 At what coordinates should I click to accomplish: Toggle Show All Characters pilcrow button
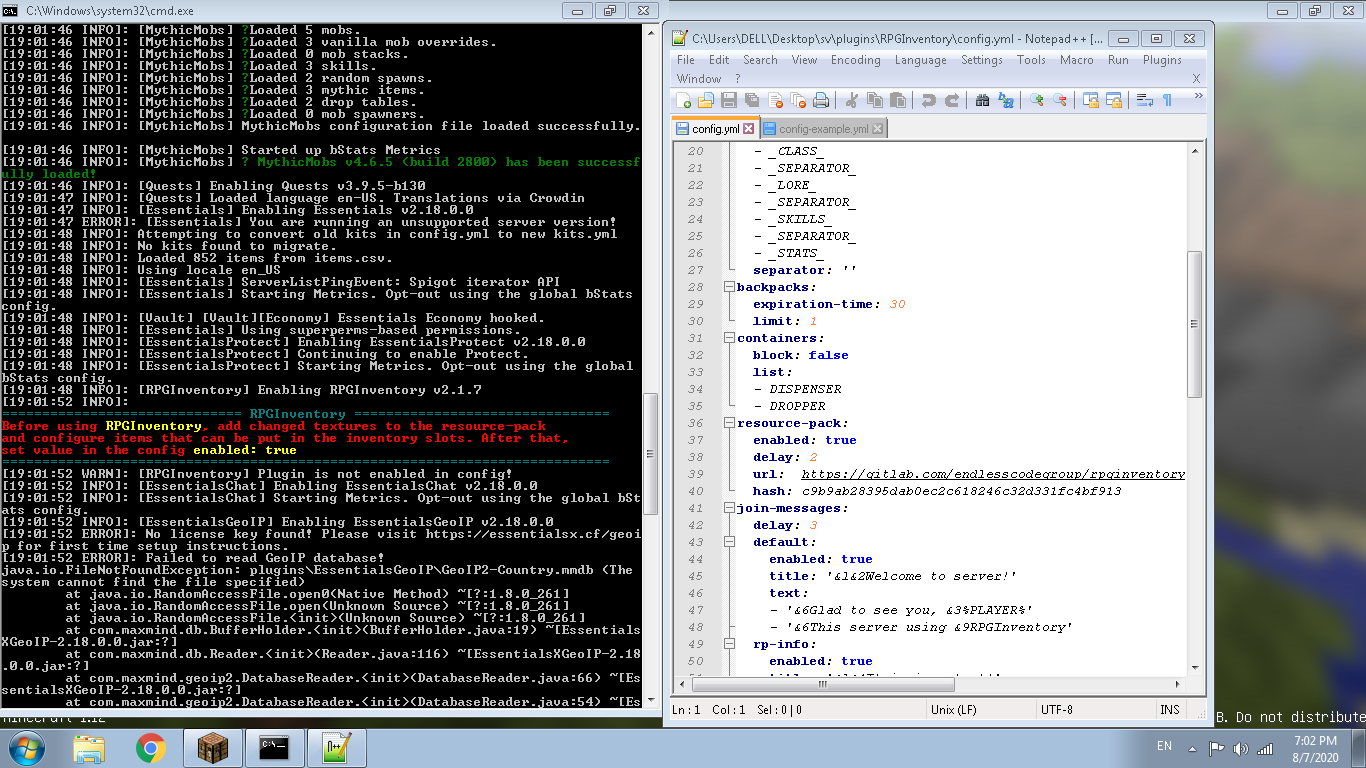(x=1167, y=100)
